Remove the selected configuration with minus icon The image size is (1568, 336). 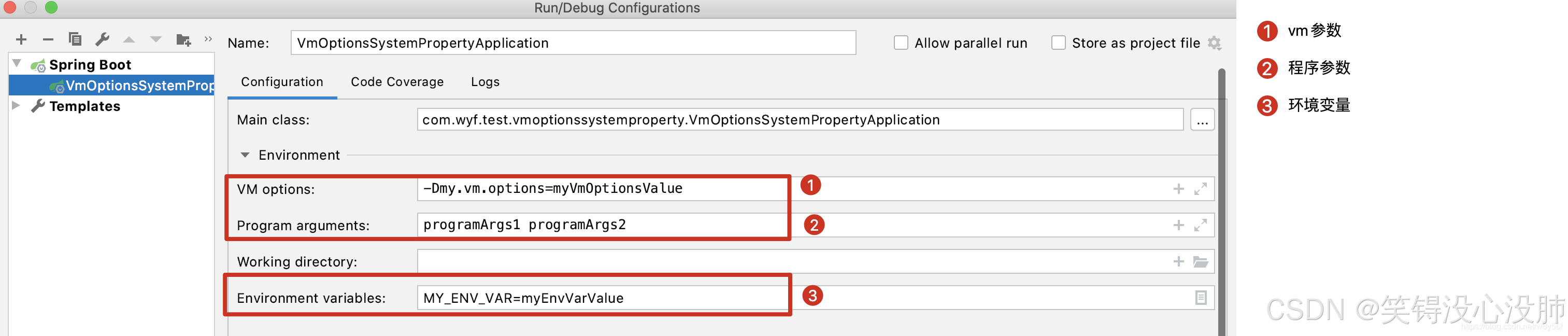click(x=48, y=39)
